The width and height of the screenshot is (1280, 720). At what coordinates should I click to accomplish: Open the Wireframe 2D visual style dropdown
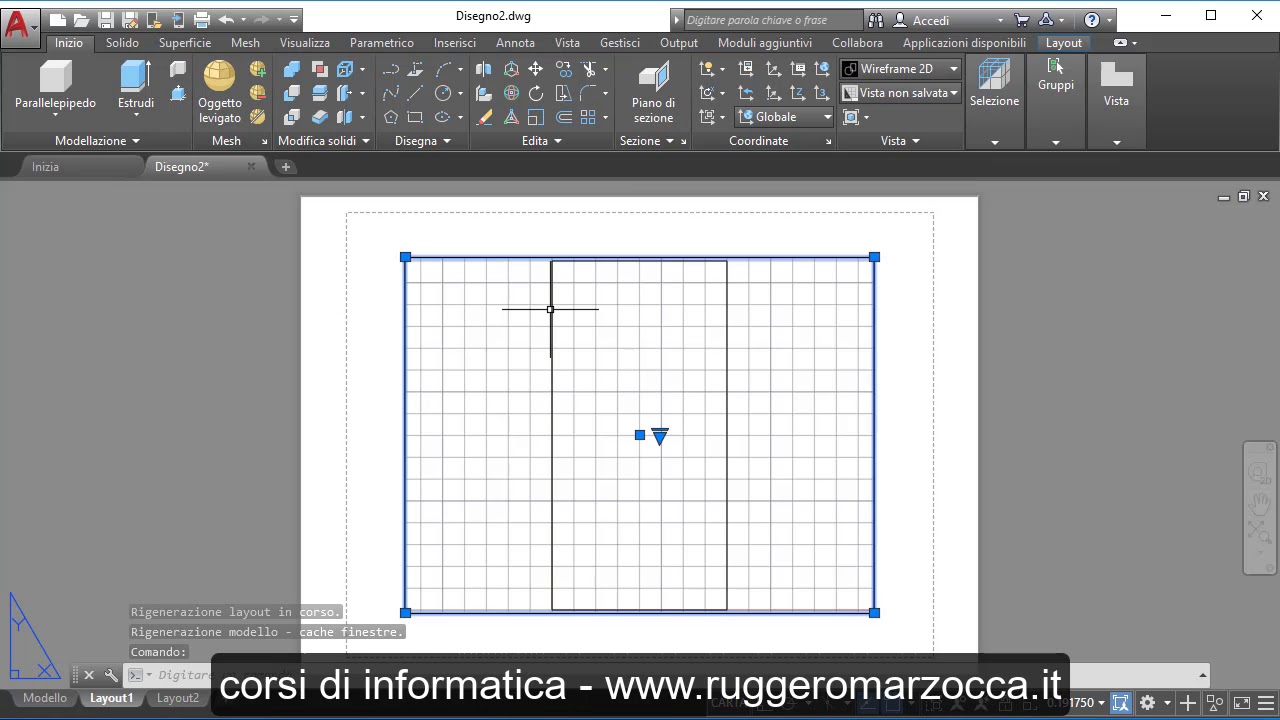901,69
